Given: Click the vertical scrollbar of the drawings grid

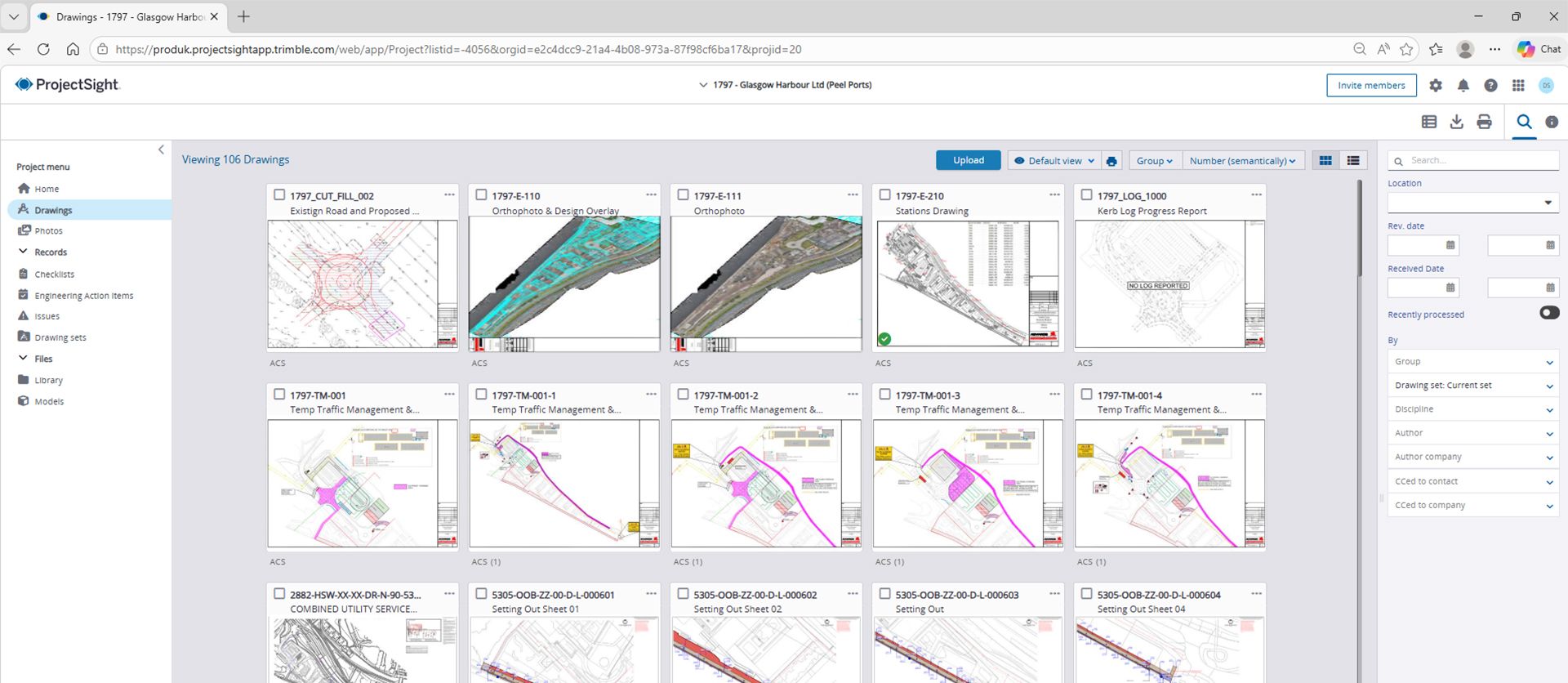Looking at the screenshot, I should (1359, 229).
